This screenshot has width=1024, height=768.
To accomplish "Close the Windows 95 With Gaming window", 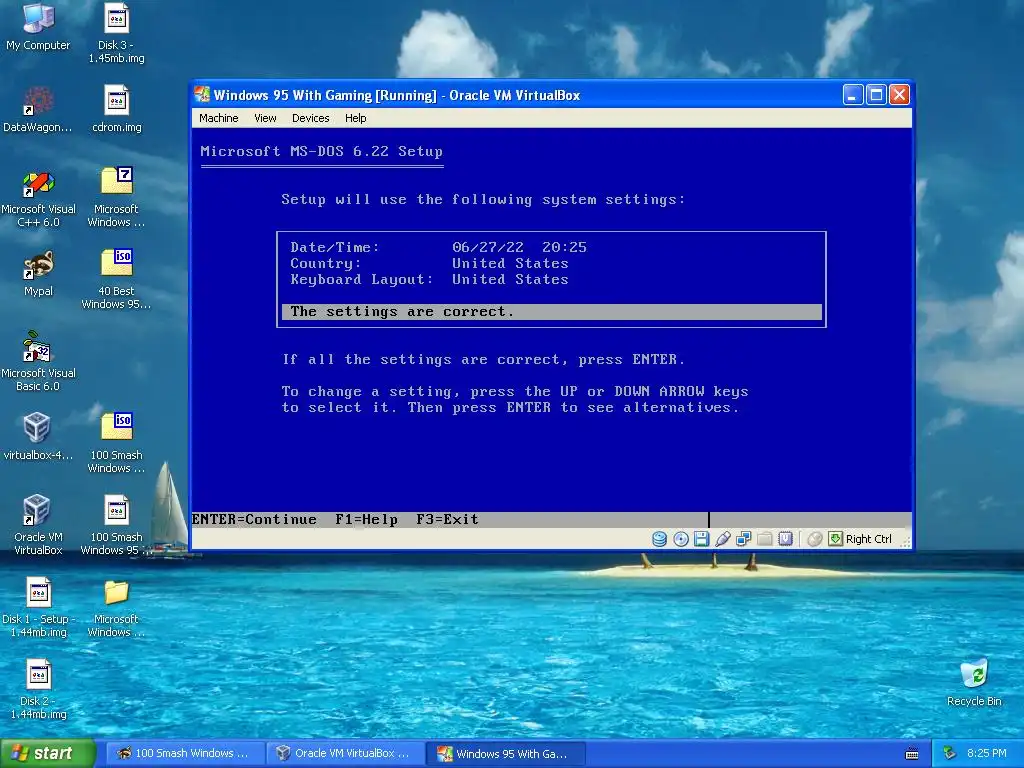I will coord(899,95).
